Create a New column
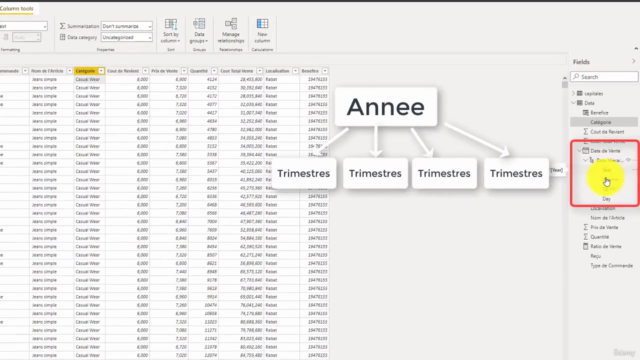The width and height of the screenshot is (640, 360). [262, 31]
